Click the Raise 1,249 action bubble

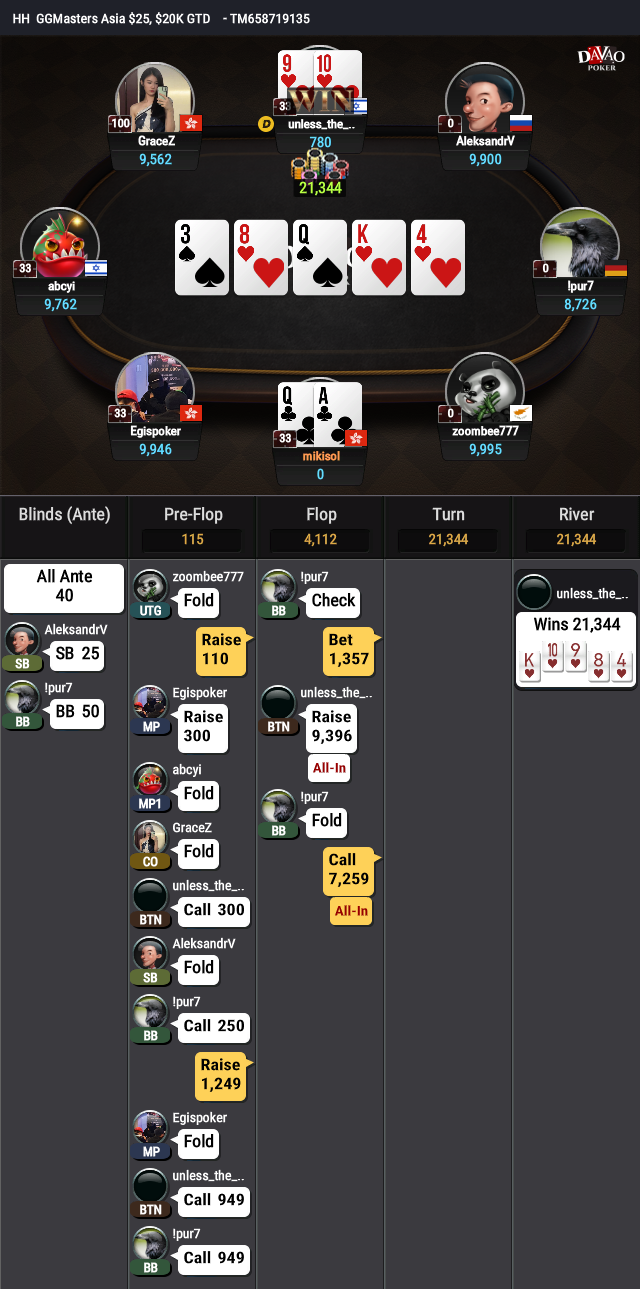[220, 1074]
